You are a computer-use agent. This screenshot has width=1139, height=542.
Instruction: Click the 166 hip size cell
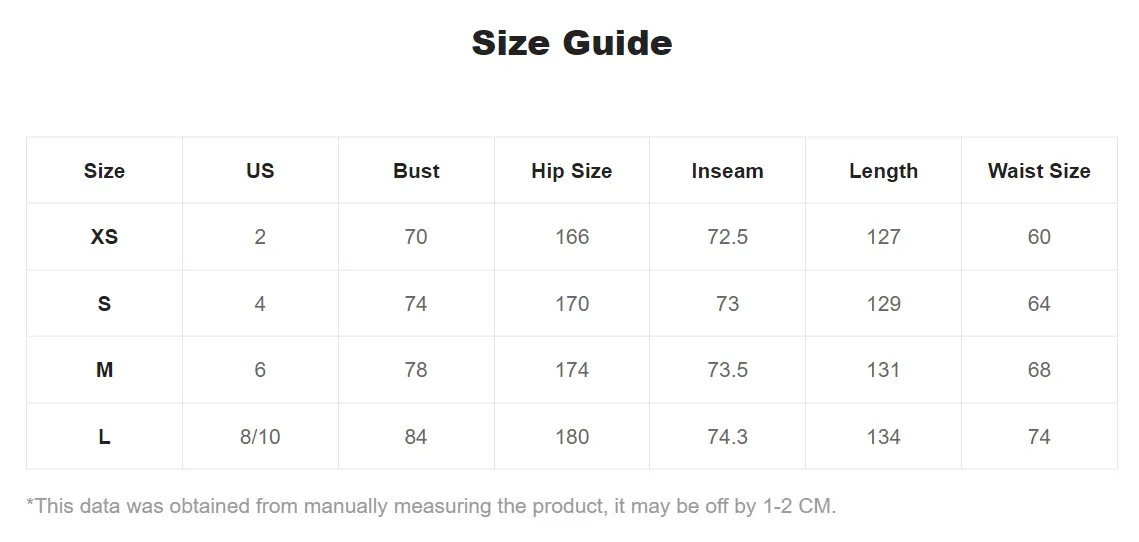[572, 237]
